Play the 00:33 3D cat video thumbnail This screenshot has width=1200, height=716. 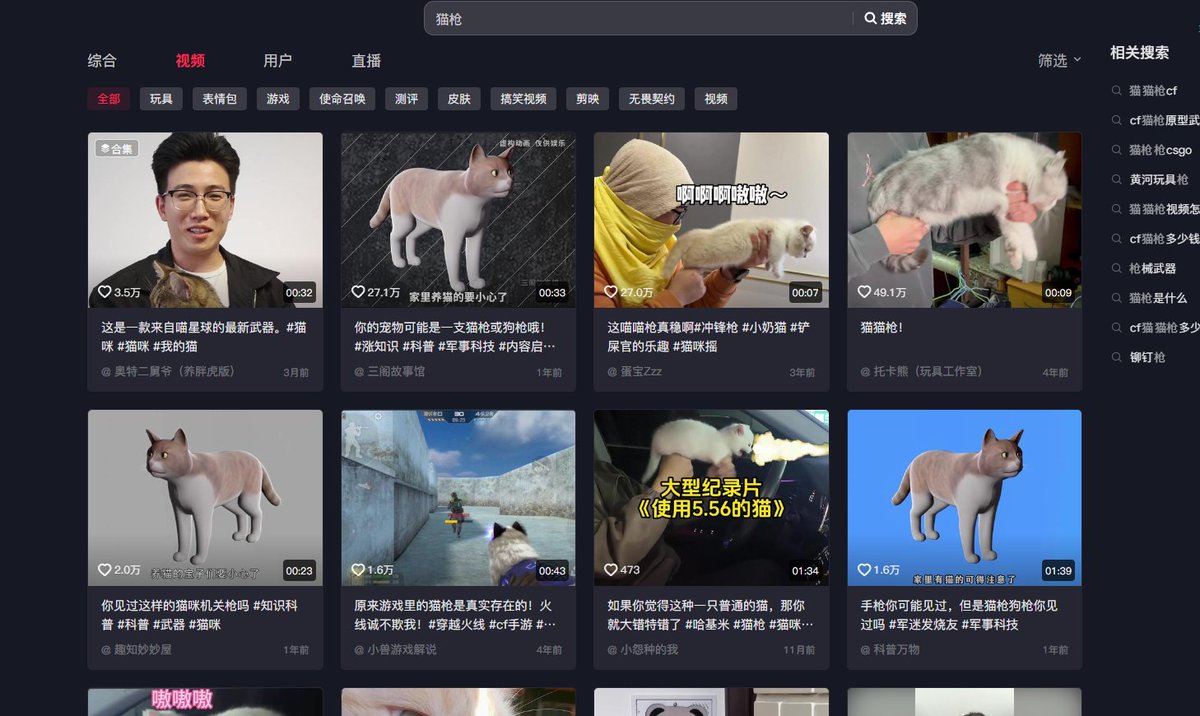458,220
